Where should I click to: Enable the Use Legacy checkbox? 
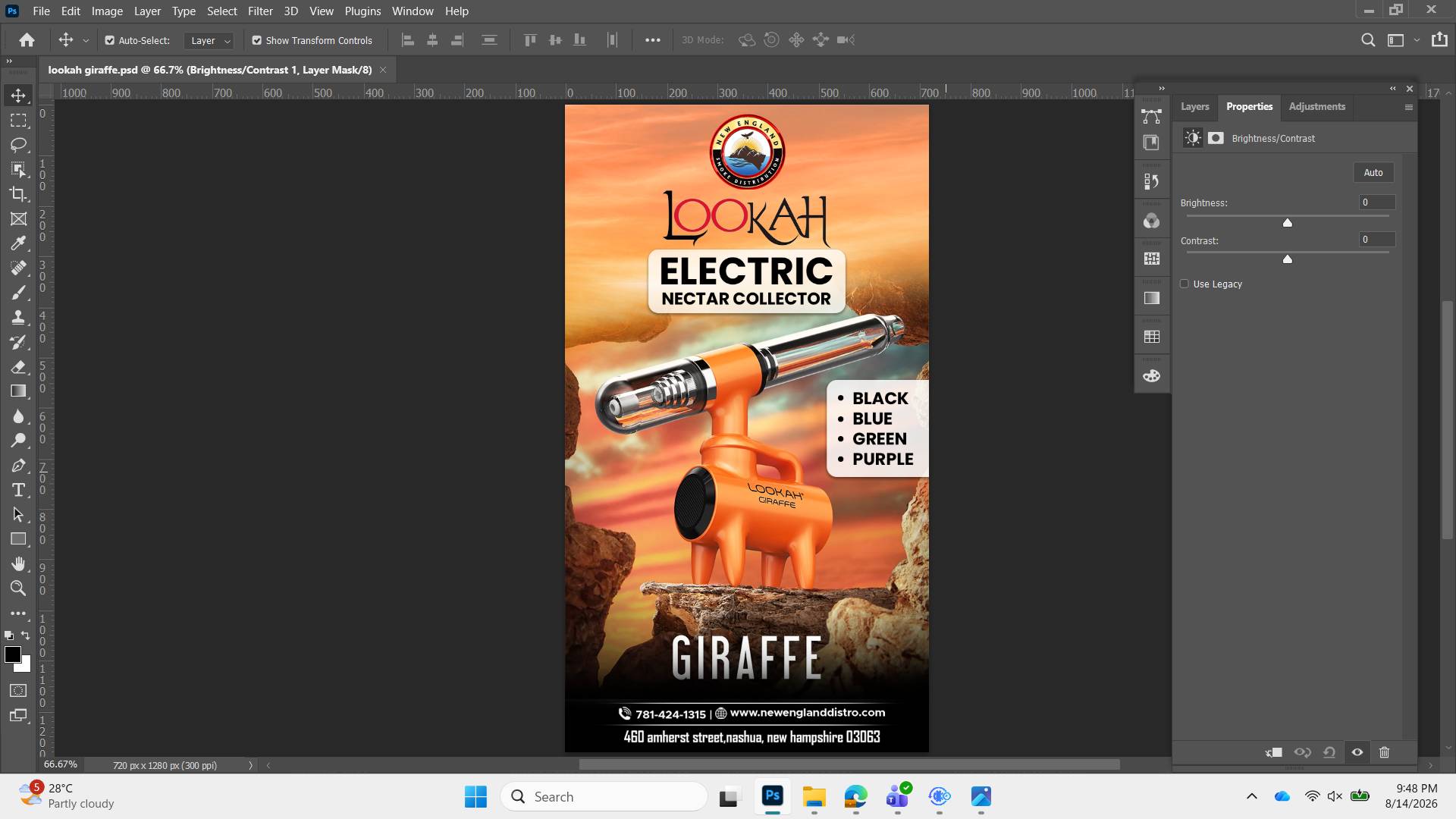point(1185,284)
